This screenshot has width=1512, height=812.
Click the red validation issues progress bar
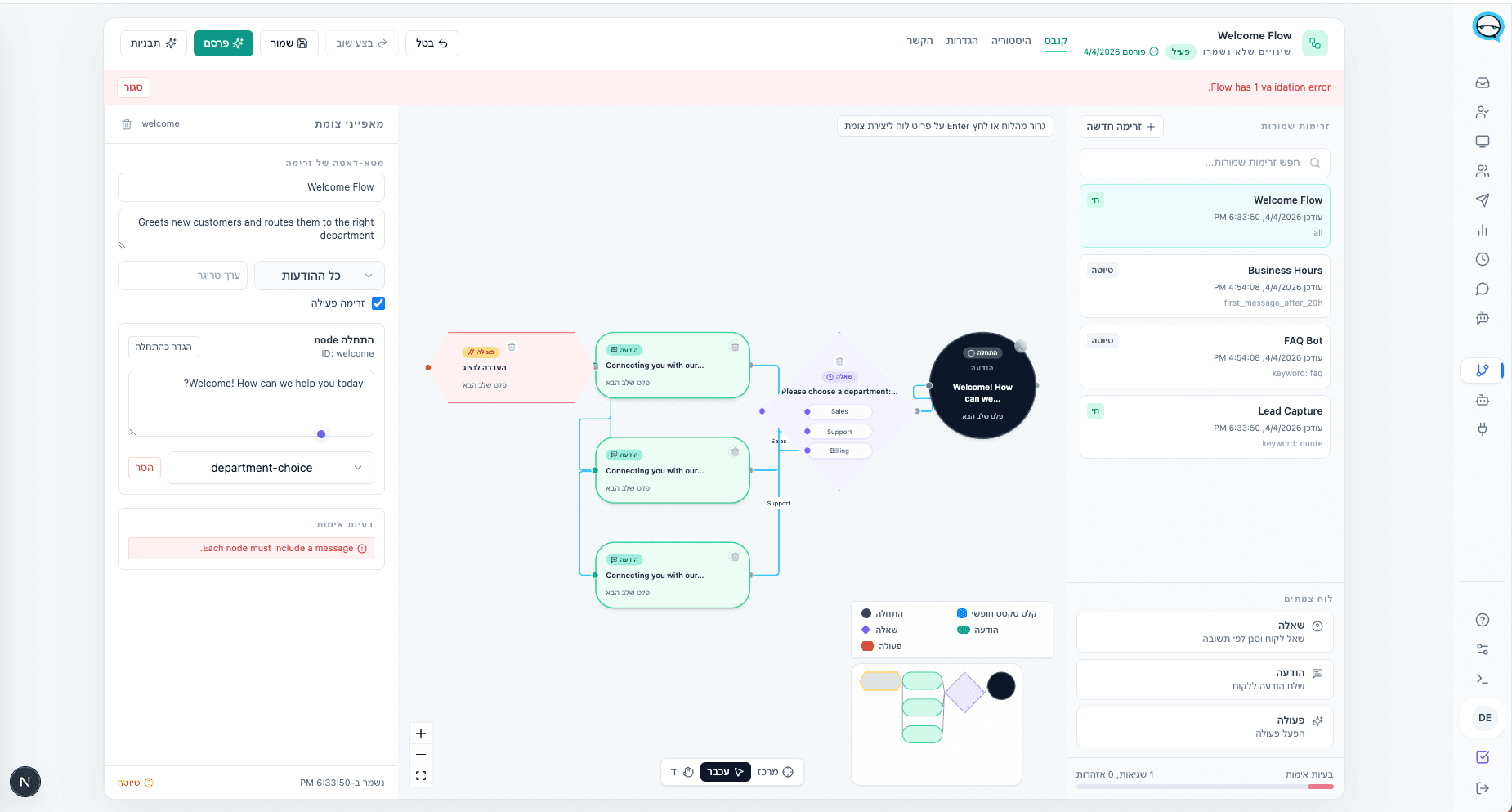pyautogui.click(x=1322, y=787)
